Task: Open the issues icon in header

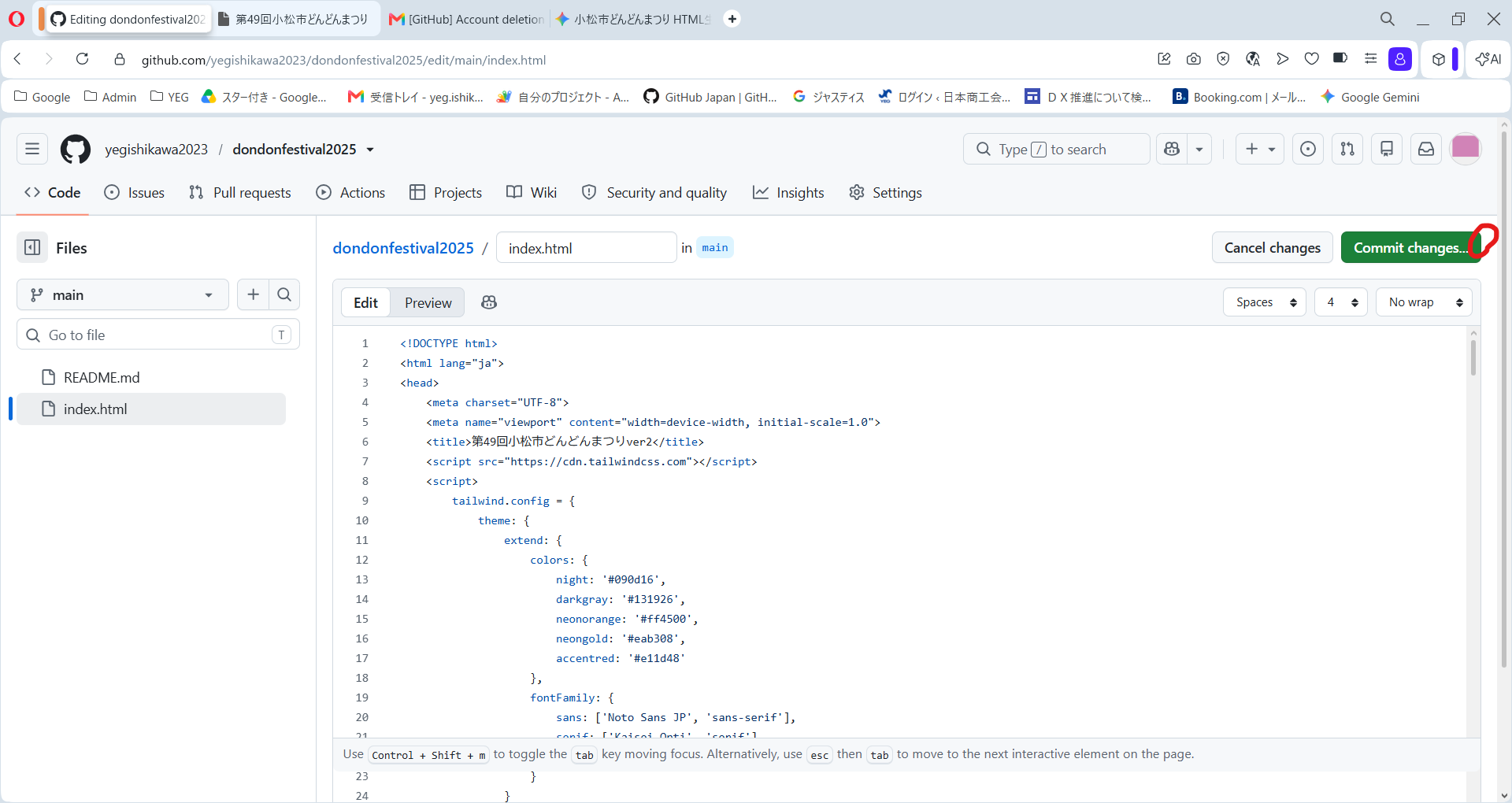Action: point(1308,149)
